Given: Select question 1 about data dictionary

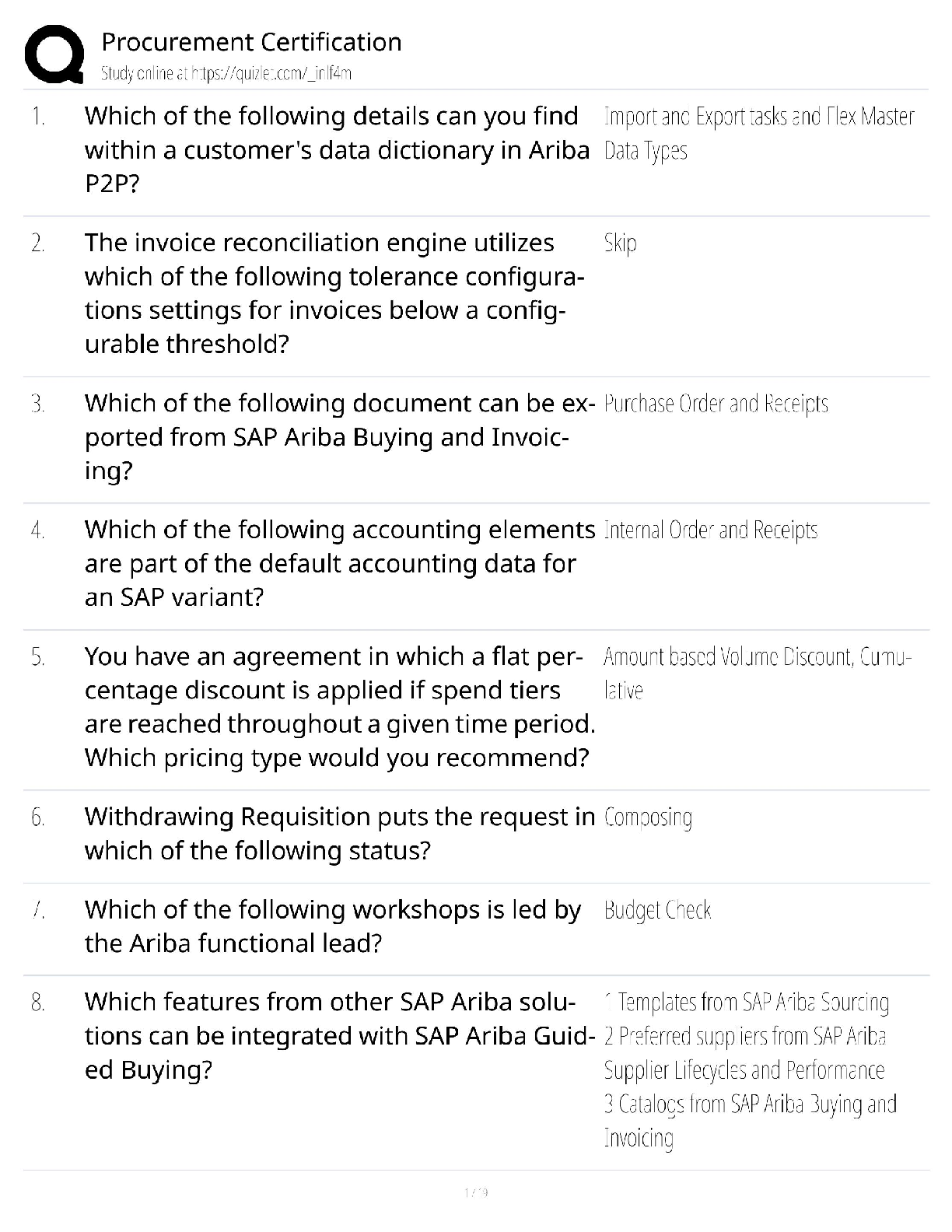Looking at the screenshot, I should [x=337, y=149].
